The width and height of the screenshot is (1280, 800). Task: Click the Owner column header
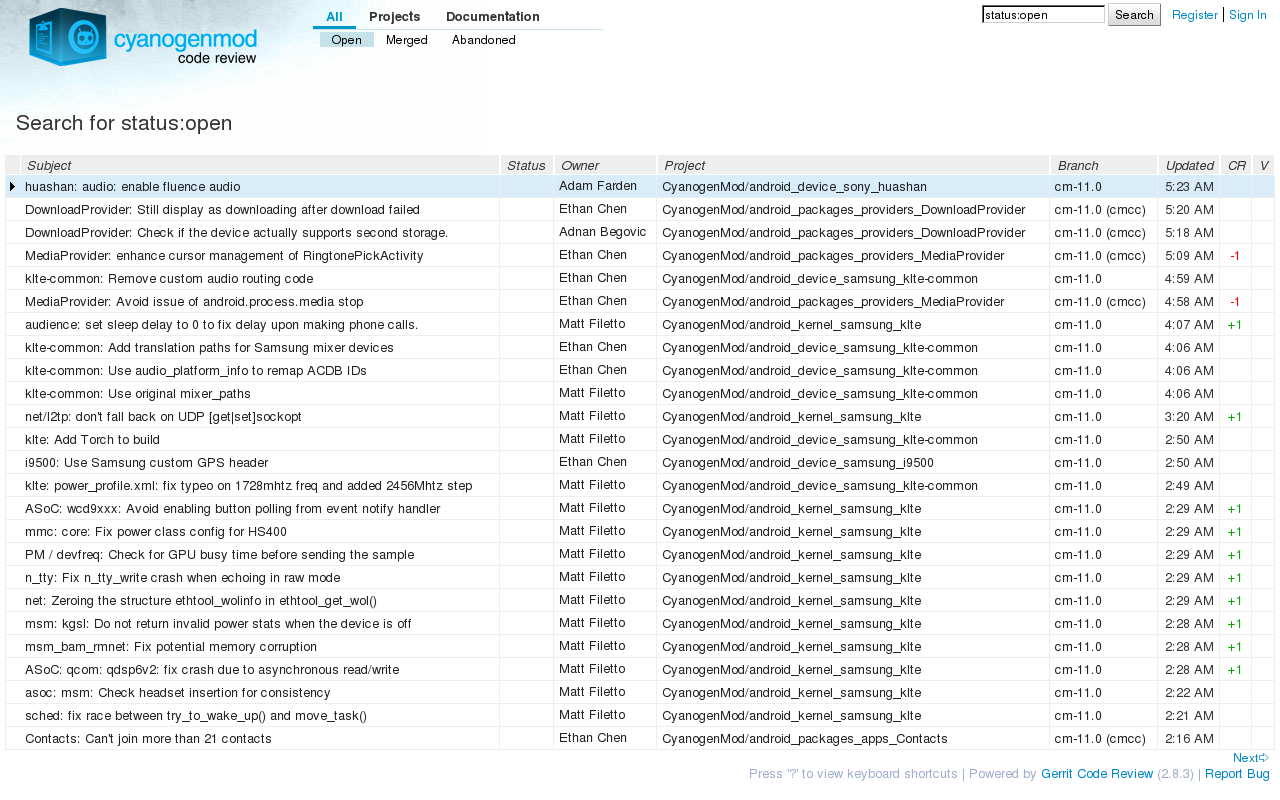[x=605, y=165]
